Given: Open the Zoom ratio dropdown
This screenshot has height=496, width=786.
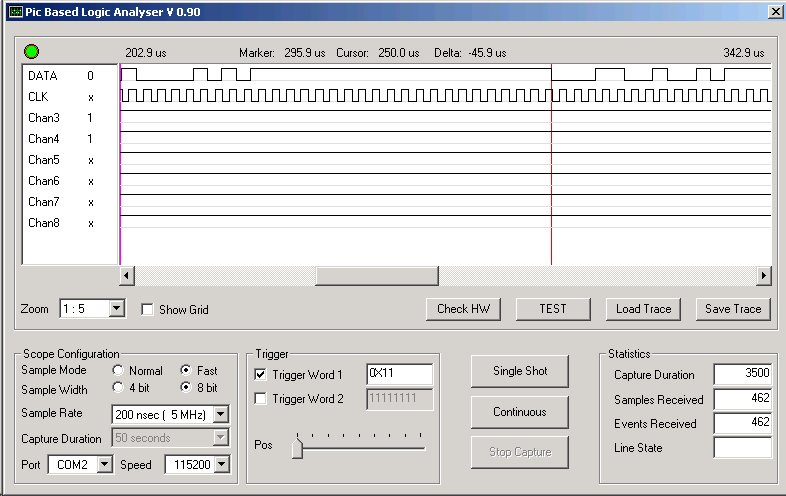Looking at the screenshot, I should [116, 308].
